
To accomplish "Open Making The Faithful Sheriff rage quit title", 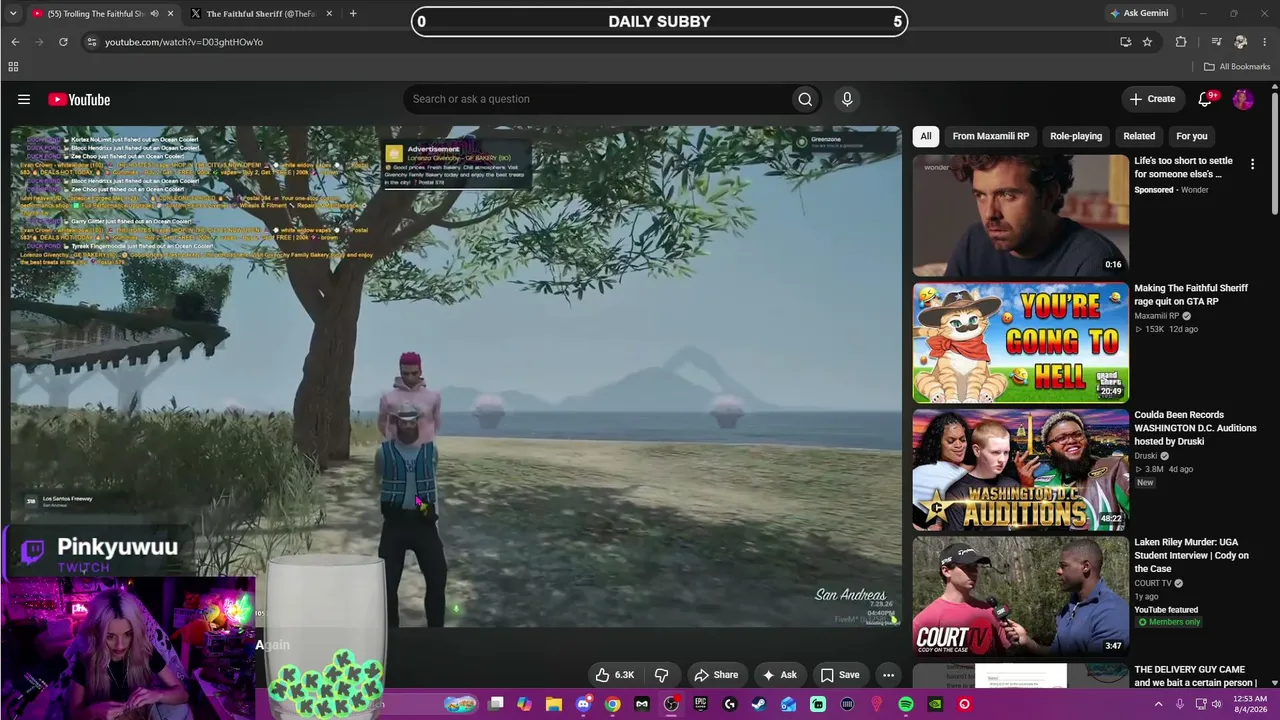I will [x=1191, y=295].
